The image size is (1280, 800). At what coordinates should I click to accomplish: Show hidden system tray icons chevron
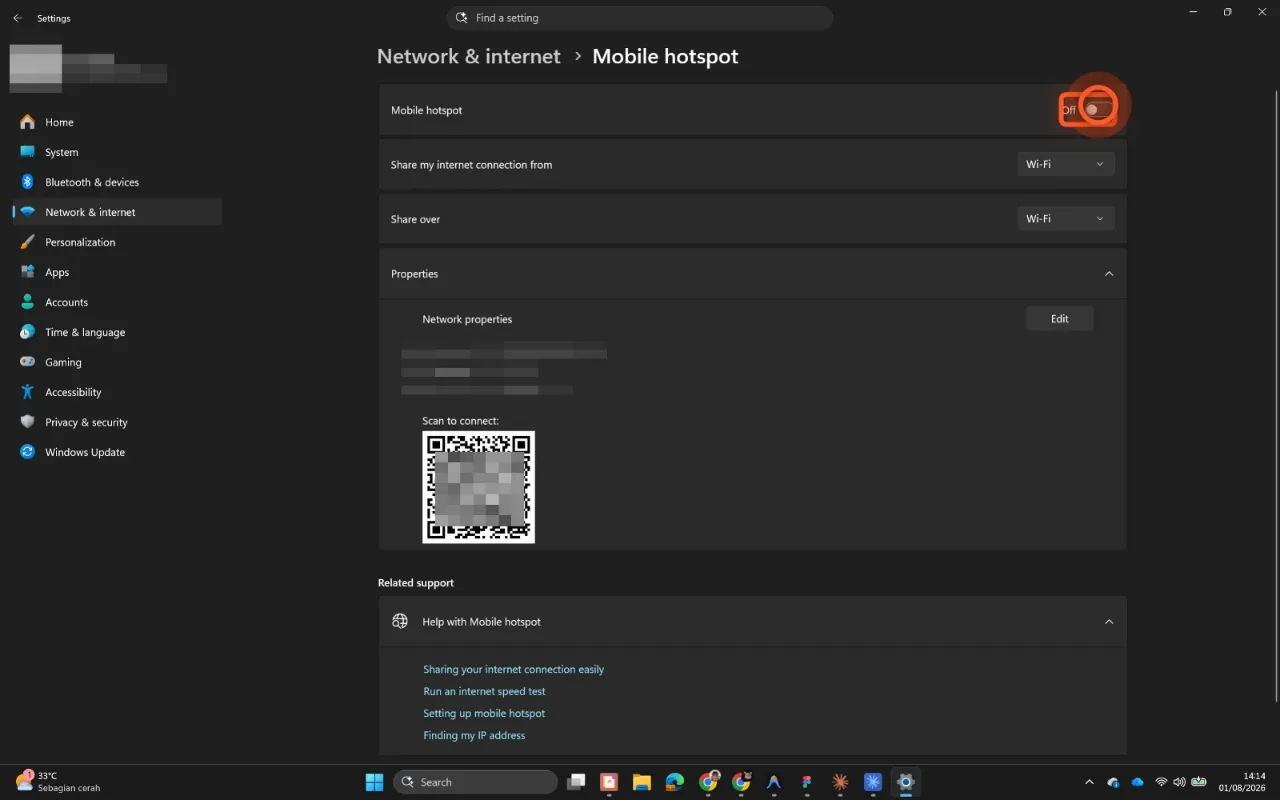[1089, 782]
